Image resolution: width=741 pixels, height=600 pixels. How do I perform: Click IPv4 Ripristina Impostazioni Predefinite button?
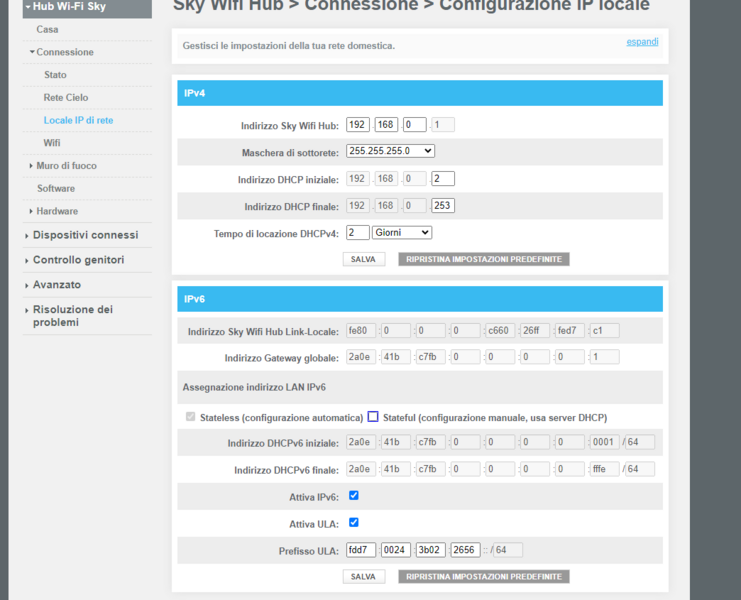point(483,259)
